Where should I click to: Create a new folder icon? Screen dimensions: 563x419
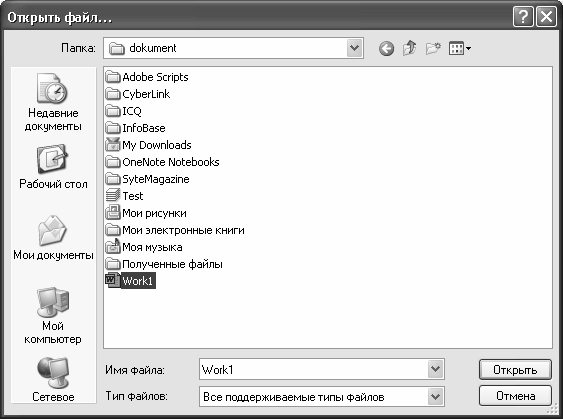[433, 48]
